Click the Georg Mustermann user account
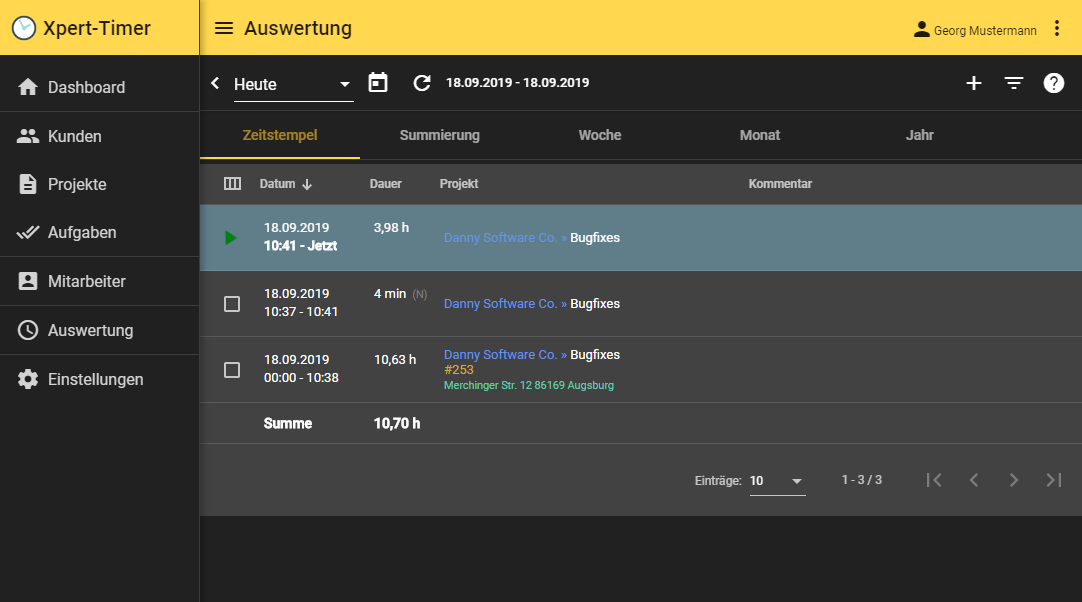The height and width of the screenshot is (602, 1082). [975, 30]
